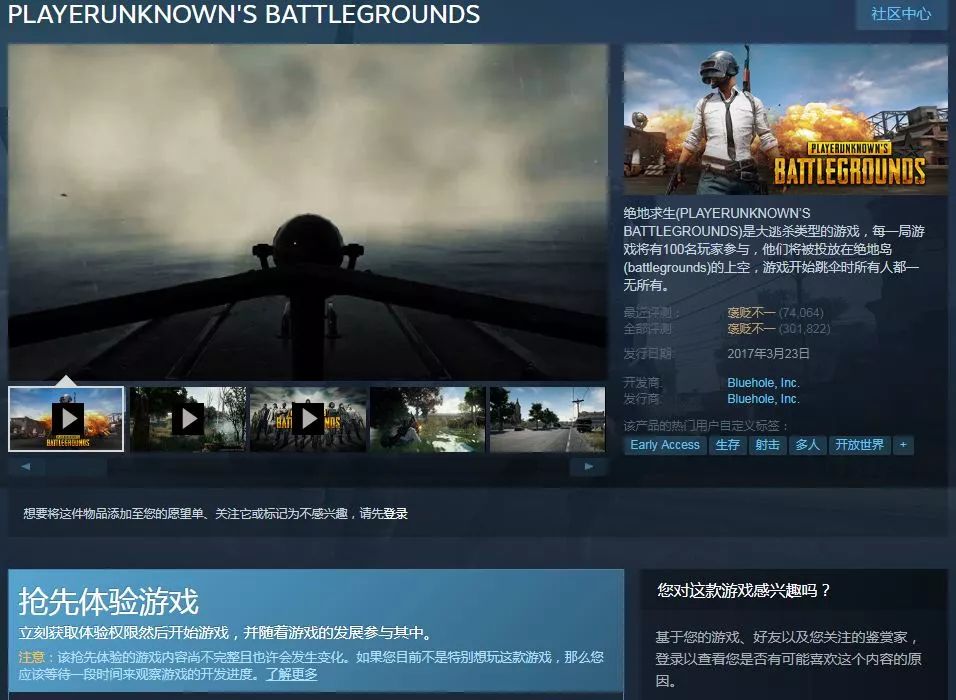Play the second video thumbnail
The width and height of the screenshot is (956, 700).
click(x=188, y=418)
